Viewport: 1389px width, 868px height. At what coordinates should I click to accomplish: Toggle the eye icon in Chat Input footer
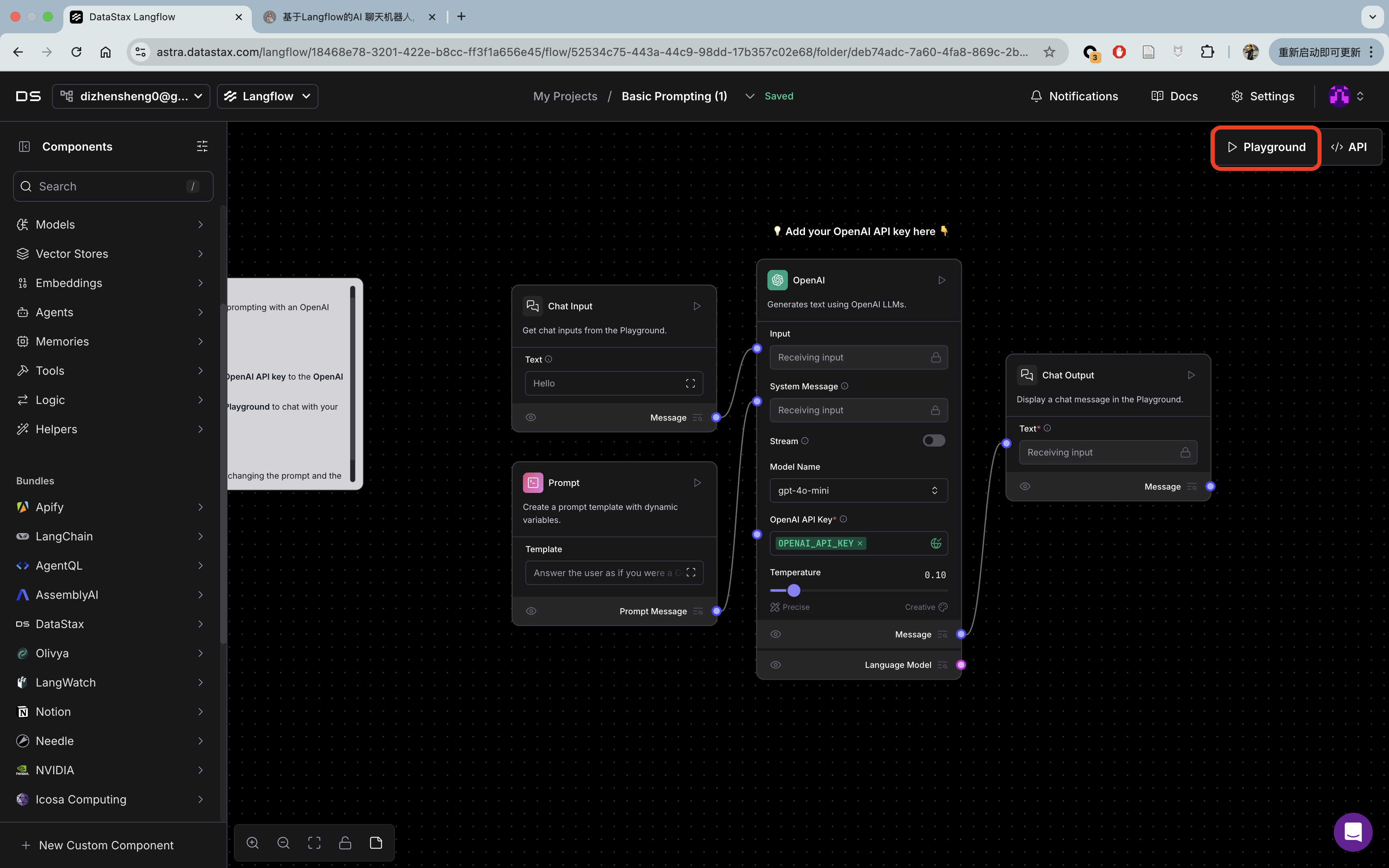pyautogui.click(x=530, y=417)
